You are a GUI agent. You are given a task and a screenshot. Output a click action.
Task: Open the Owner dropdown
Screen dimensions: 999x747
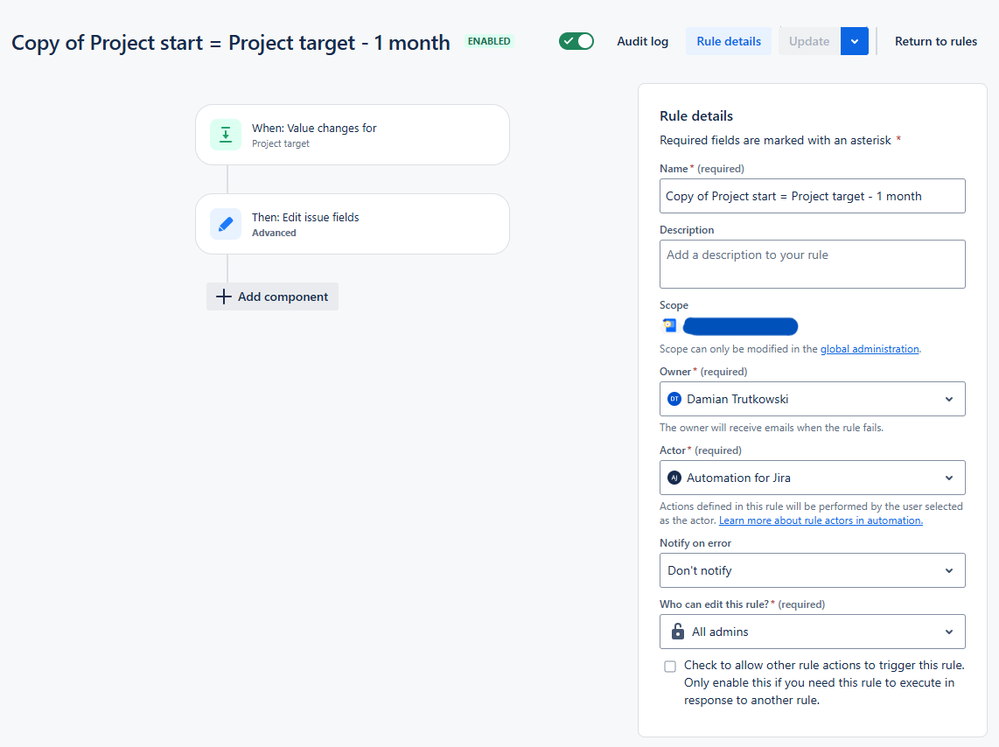[x=812, y=399]
